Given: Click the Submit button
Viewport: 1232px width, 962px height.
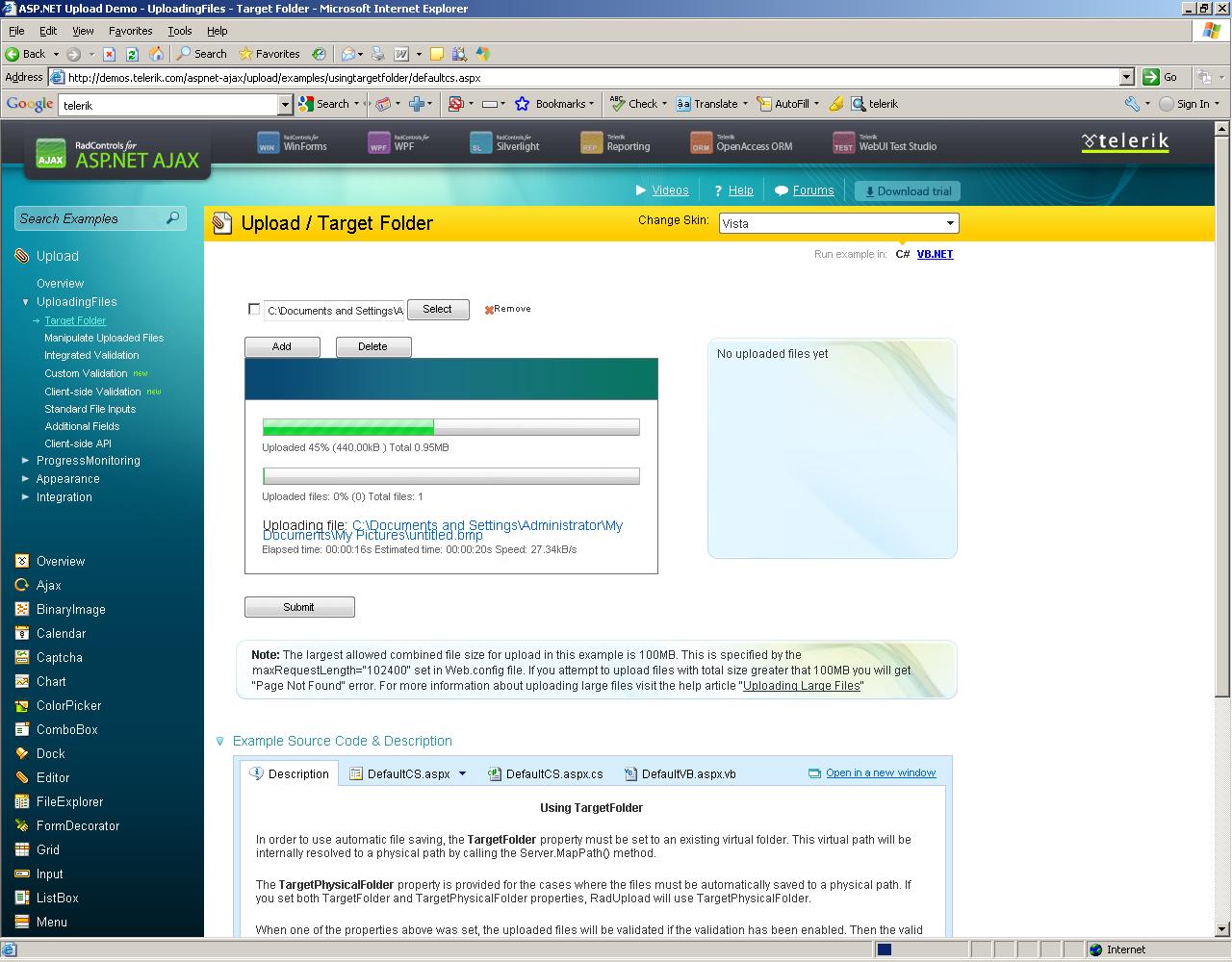Looking at the screenshot, I should [299, 607].
